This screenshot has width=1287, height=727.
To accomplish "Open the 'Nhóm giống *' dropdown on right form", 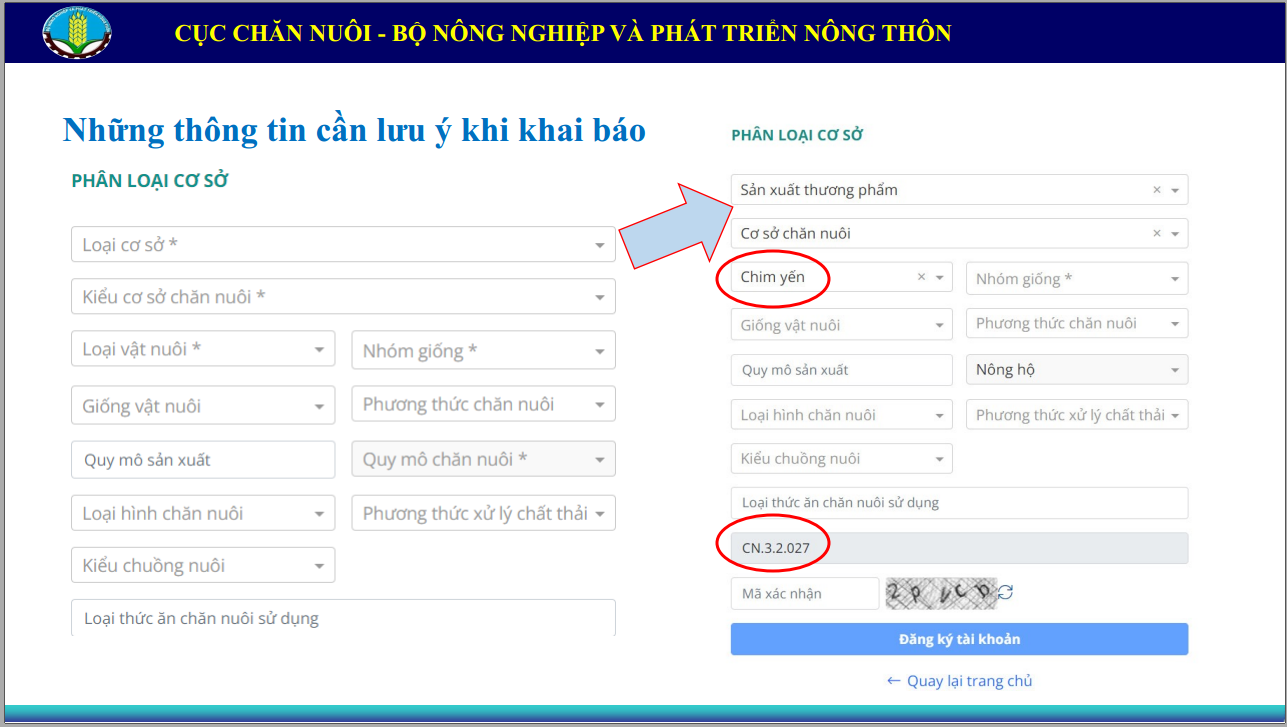I will [1076, 279].
